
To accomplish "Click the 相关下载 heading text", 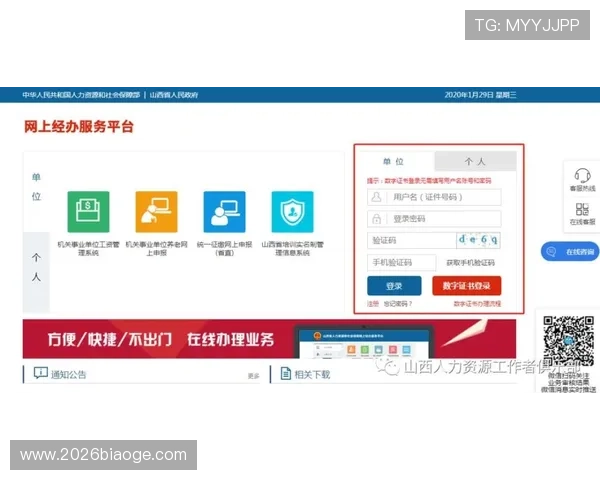I will point(312,374).
